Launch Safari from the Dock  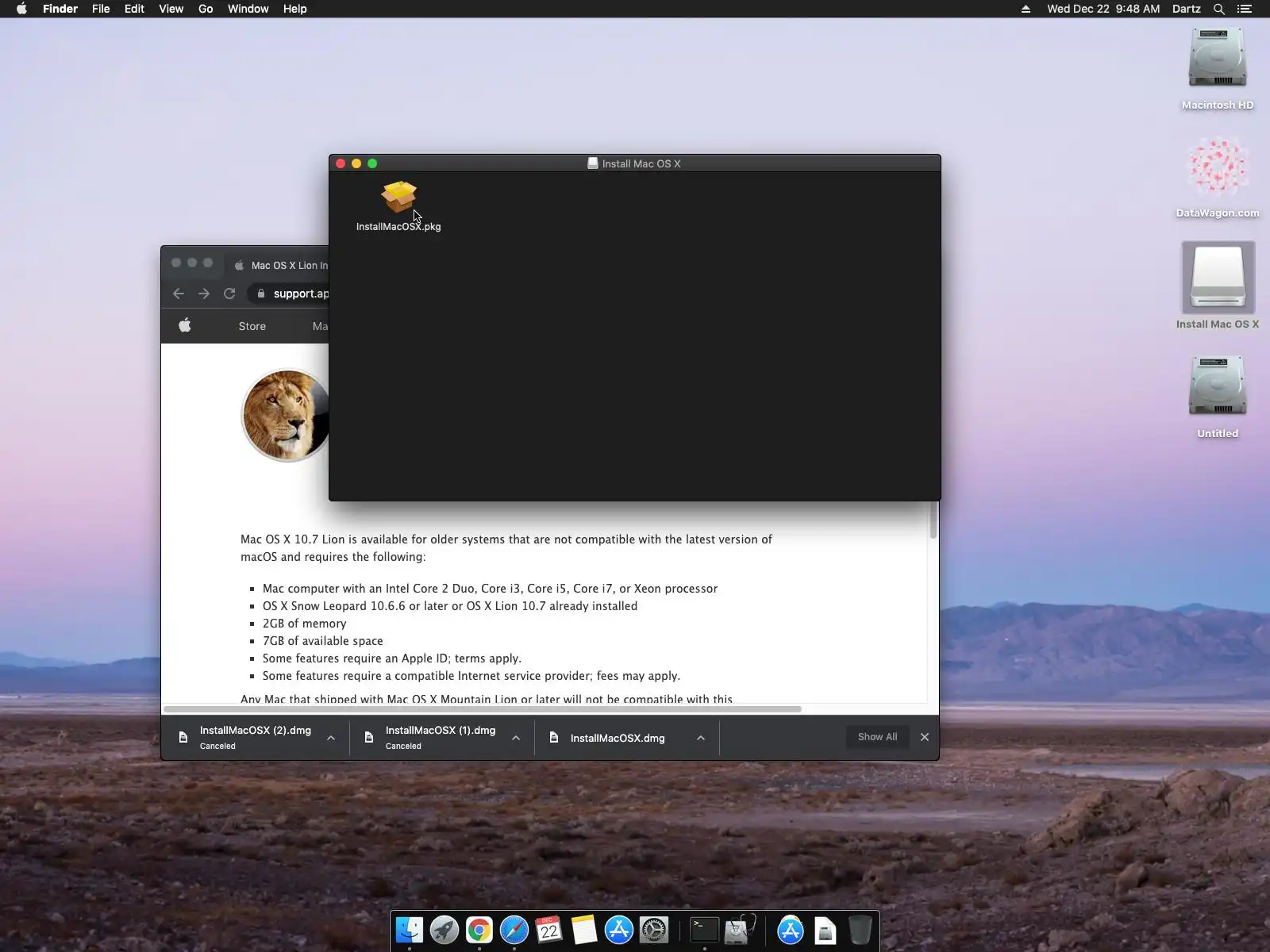click(x=514, y=930)
